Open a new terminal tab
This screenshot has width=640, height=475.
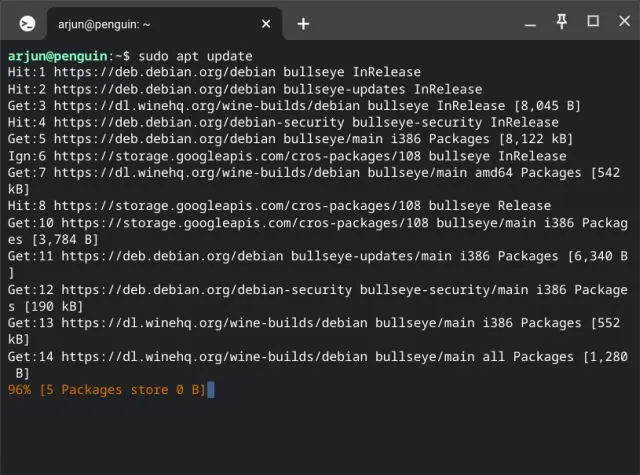[x=303, y=23]
